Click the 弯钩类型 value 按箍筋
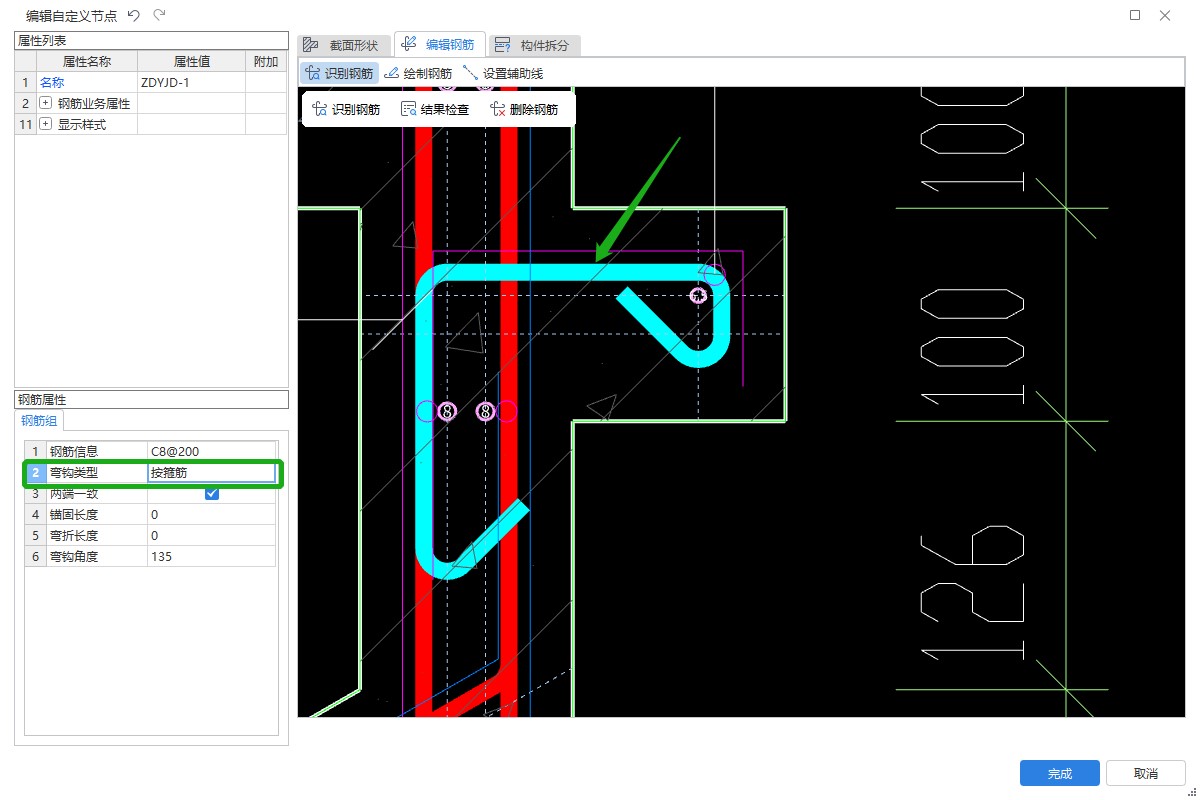 (211, 472)
